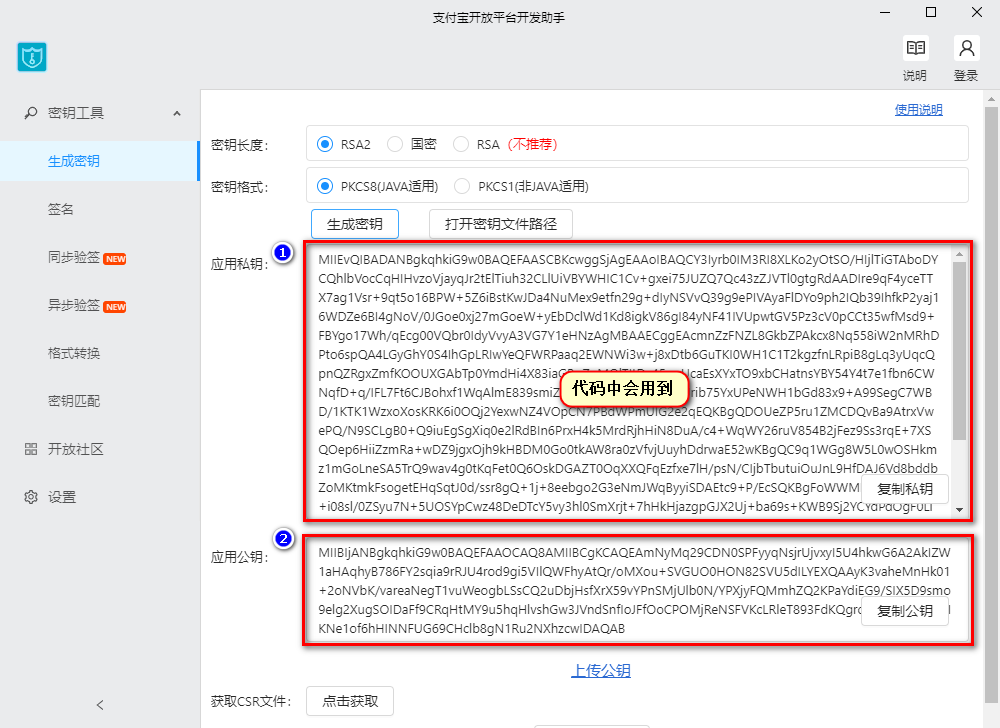Viewport: 1000px width, 728px height.
Task: Click the 生成密钥 button
Action: coord(355,224)
